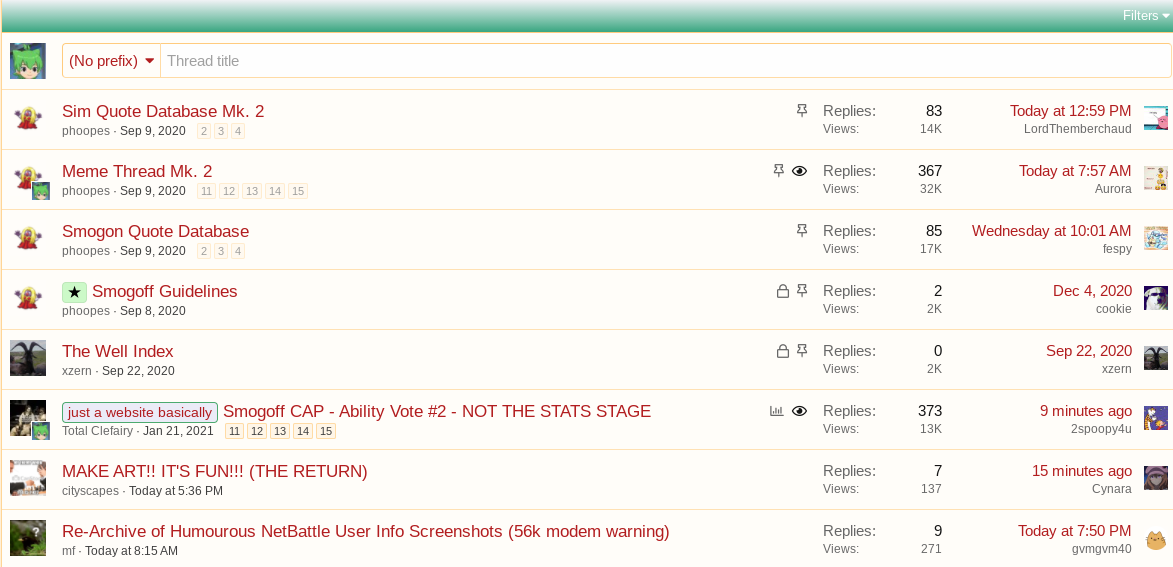Open the Smogon Quote Database thread
The height and width of the screenshot is (567, 1173).
tap(156, 231)
